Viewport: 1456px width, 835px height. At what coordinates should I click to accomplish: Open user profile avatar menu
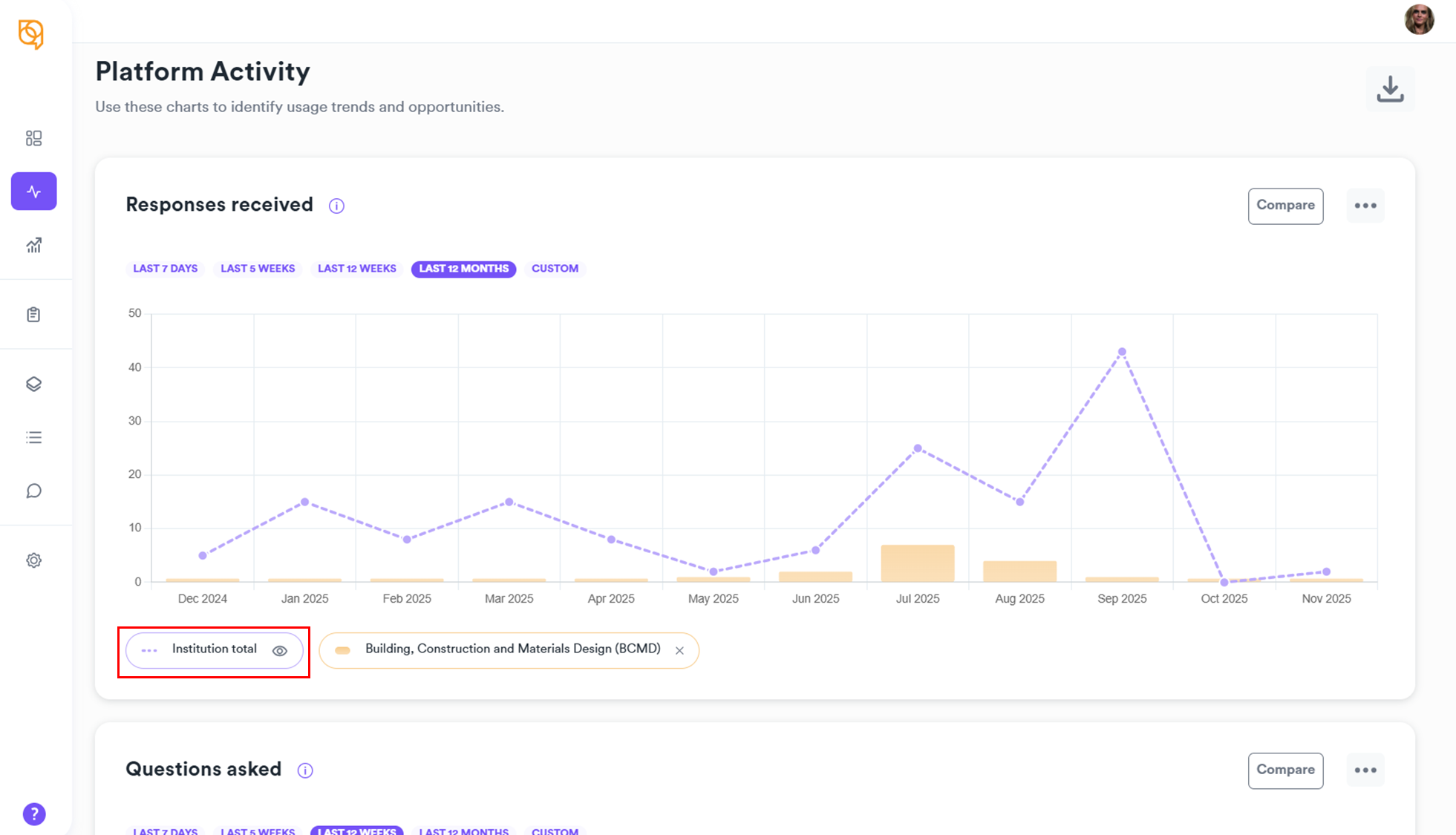tap(1419, 20)
